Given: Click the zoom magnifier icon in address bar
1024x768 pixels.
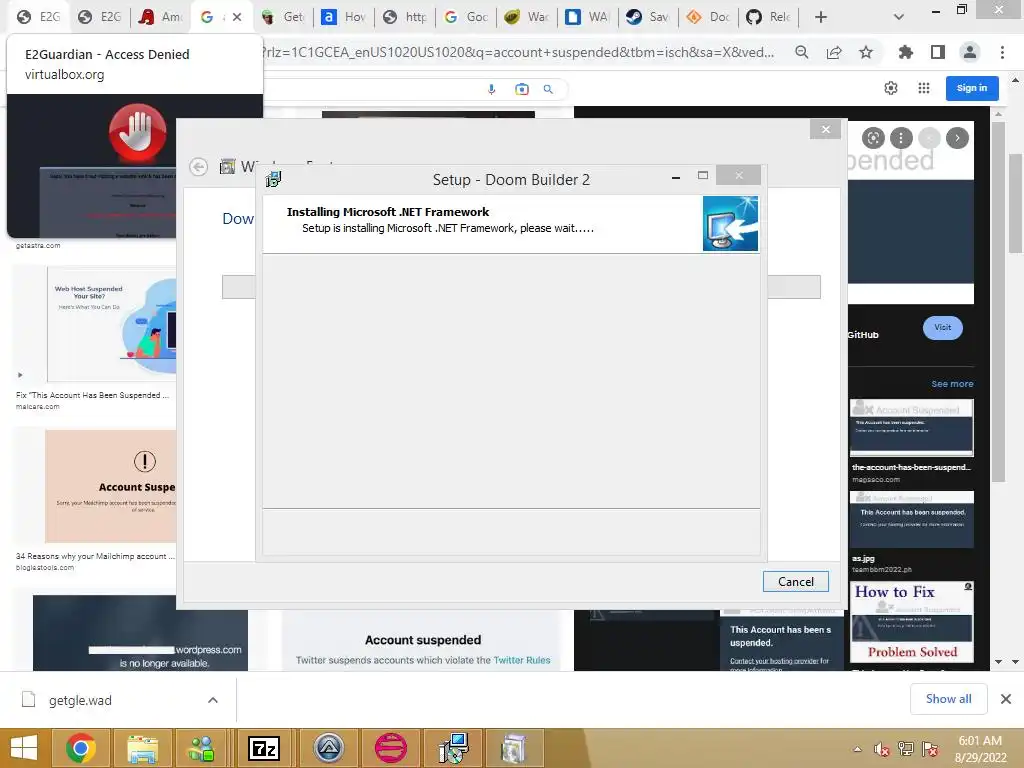Looking at the screenshot, I should [801, 52].
